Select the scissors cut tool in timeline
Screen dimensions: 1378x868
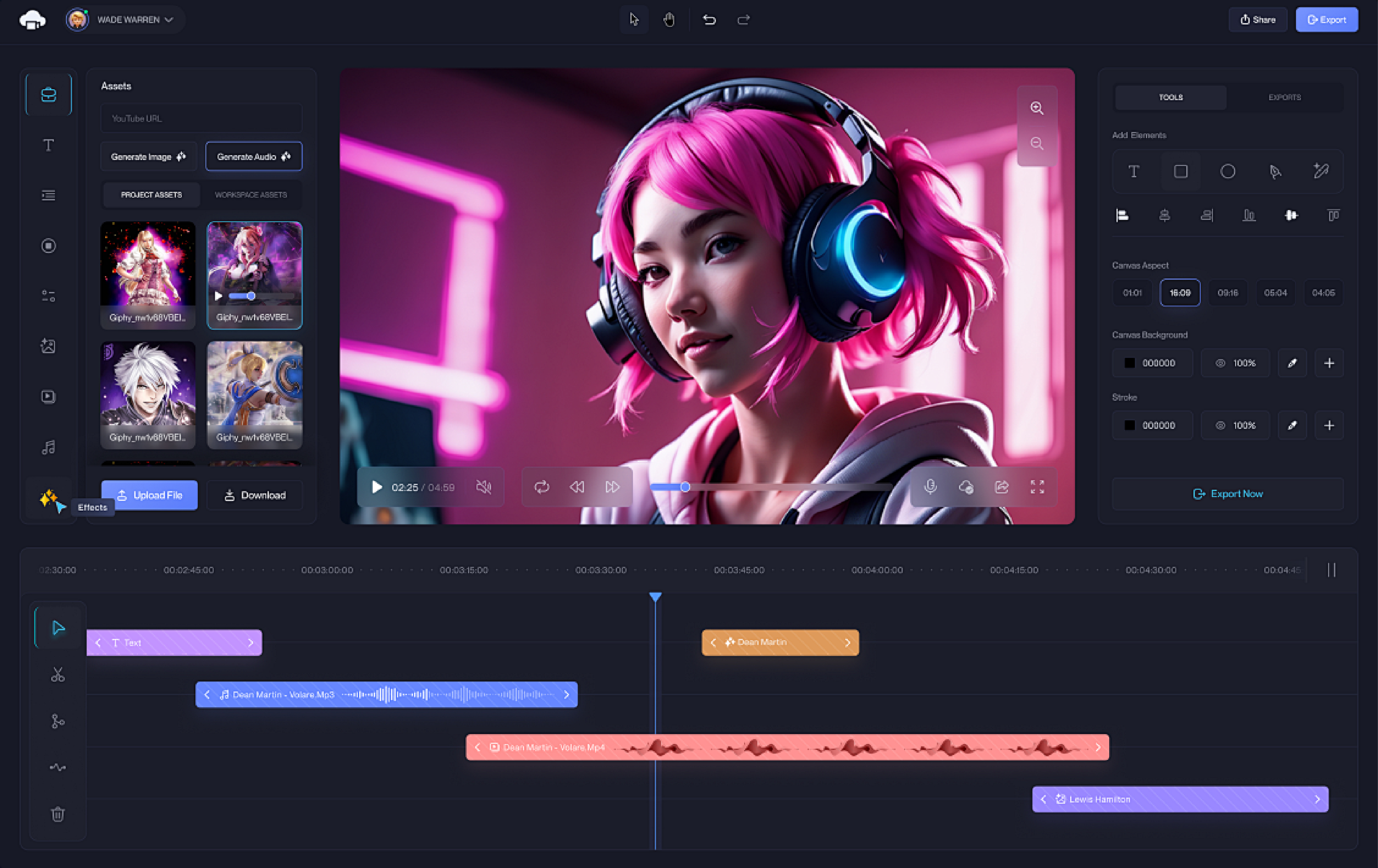point(58,675)
